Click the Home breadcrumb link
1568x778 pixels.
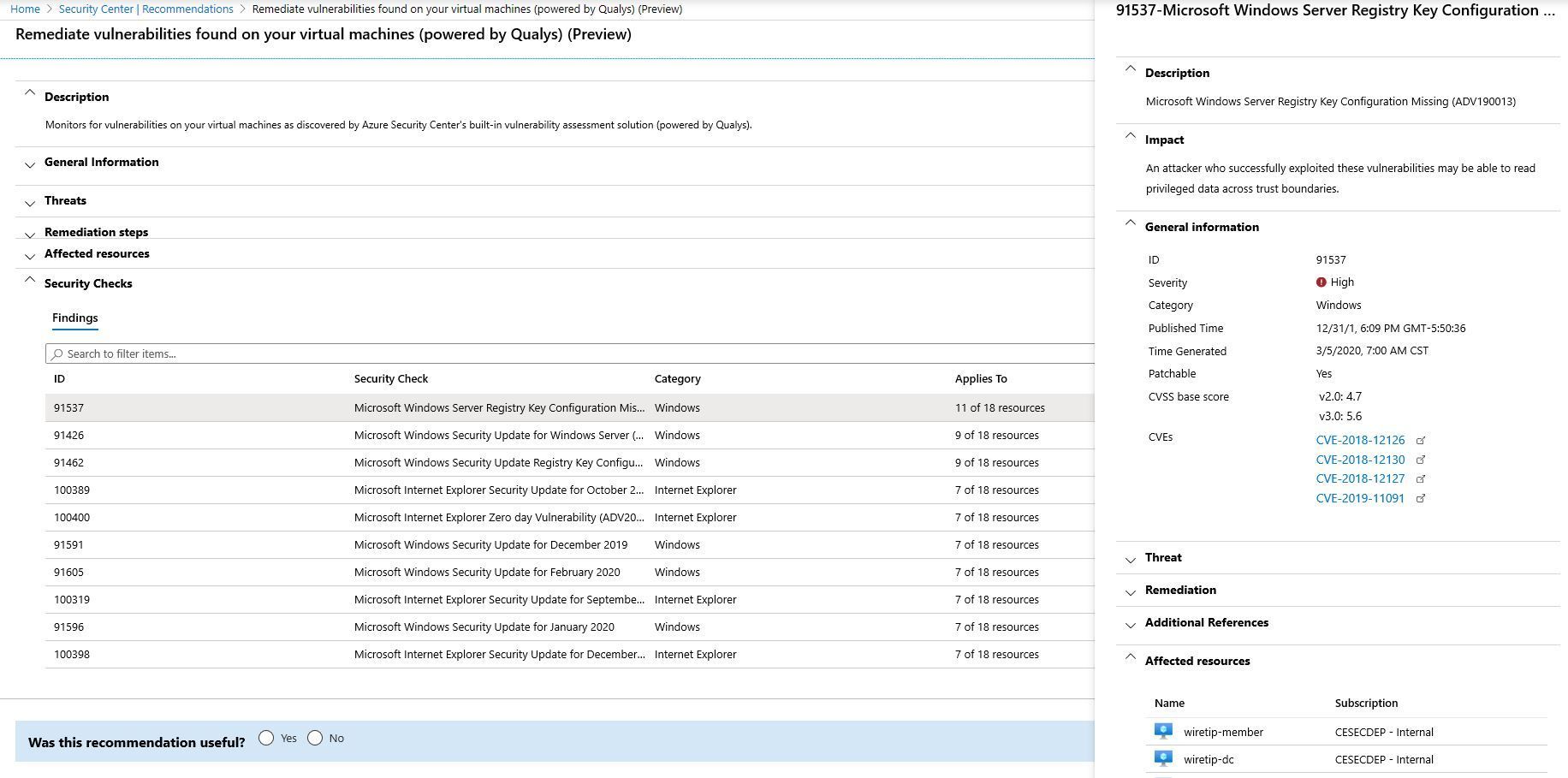pyautogui.click(x=25, y=9)
